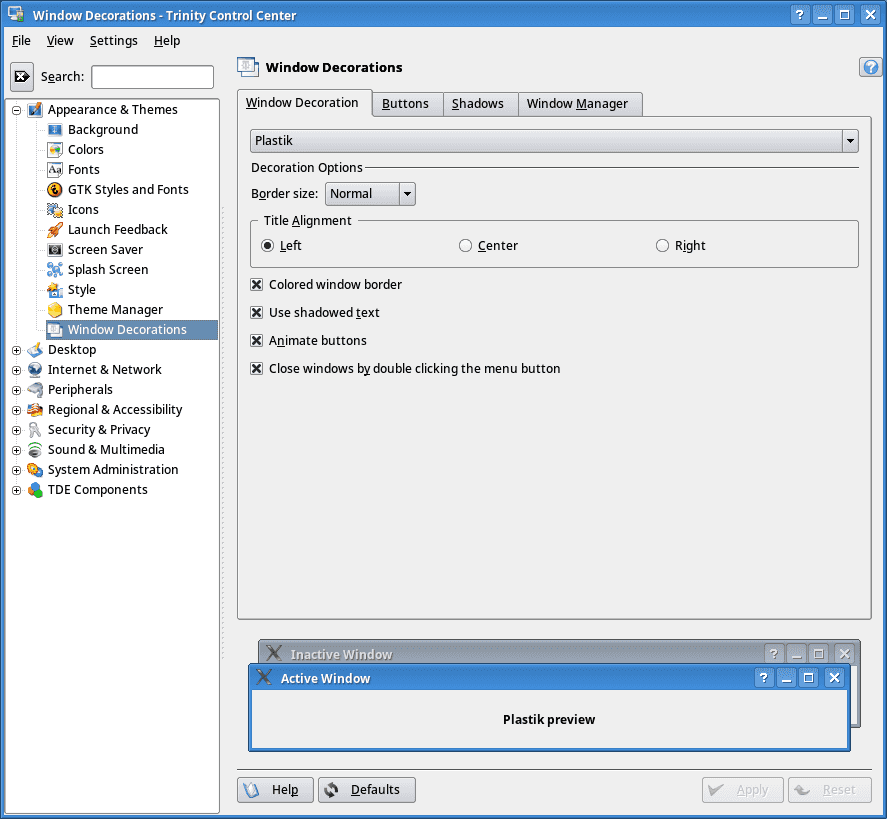This screenshot has height=819, width=887.
Task: Click the Regional & Accessibility icon
Action: pyautogui.click(x=35, y=410)
